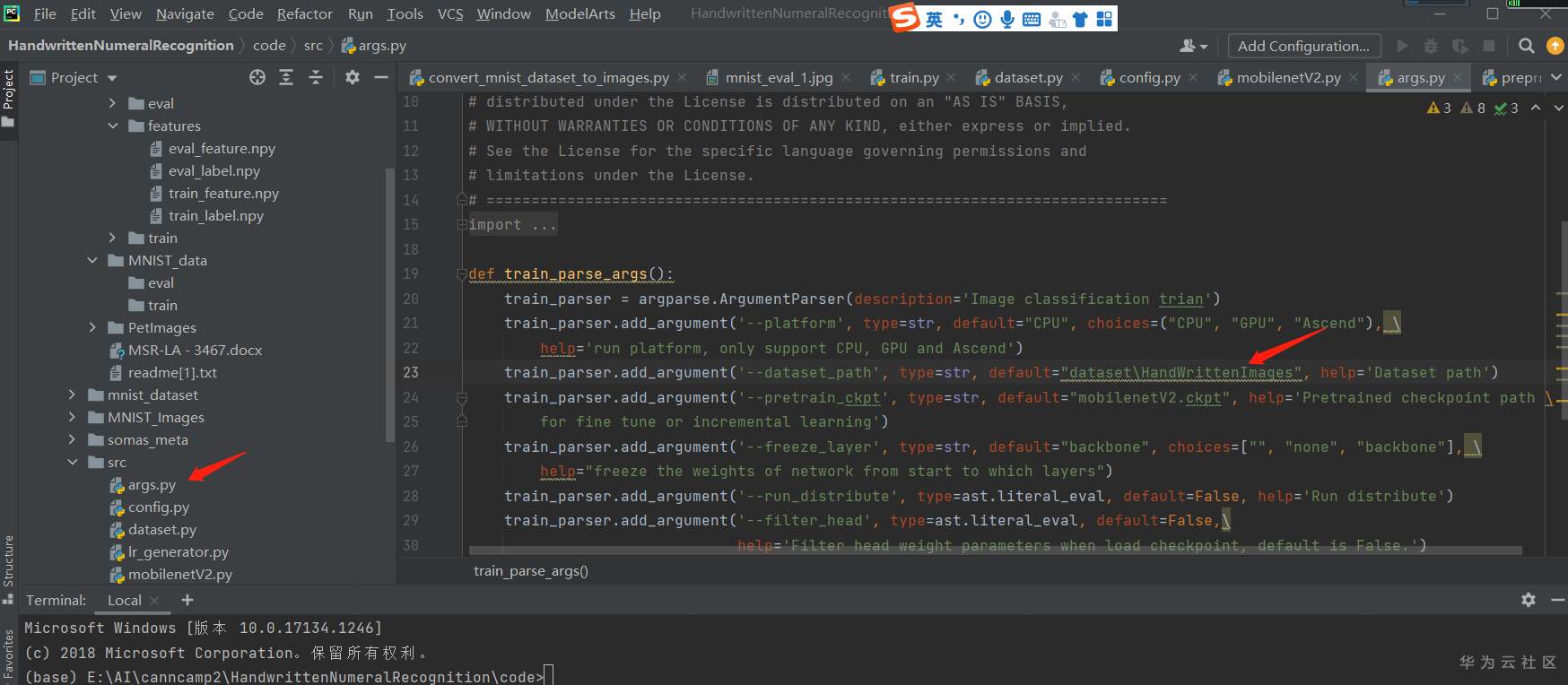Open the Refactor menu

tap(304, 13)
